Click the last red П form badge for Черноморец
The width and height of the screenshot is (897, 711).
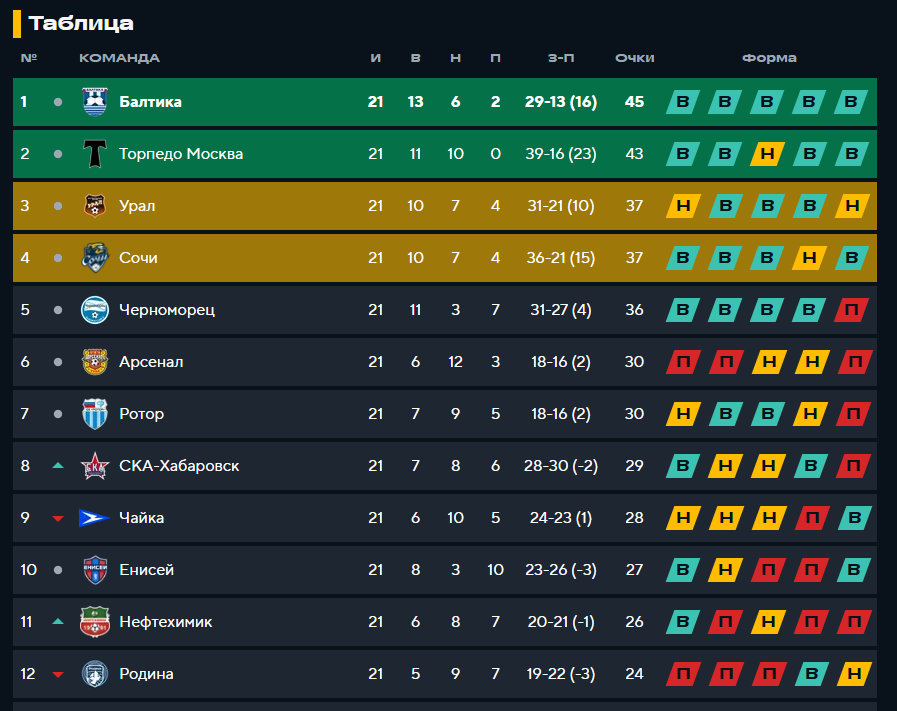[x=852, y=310]
